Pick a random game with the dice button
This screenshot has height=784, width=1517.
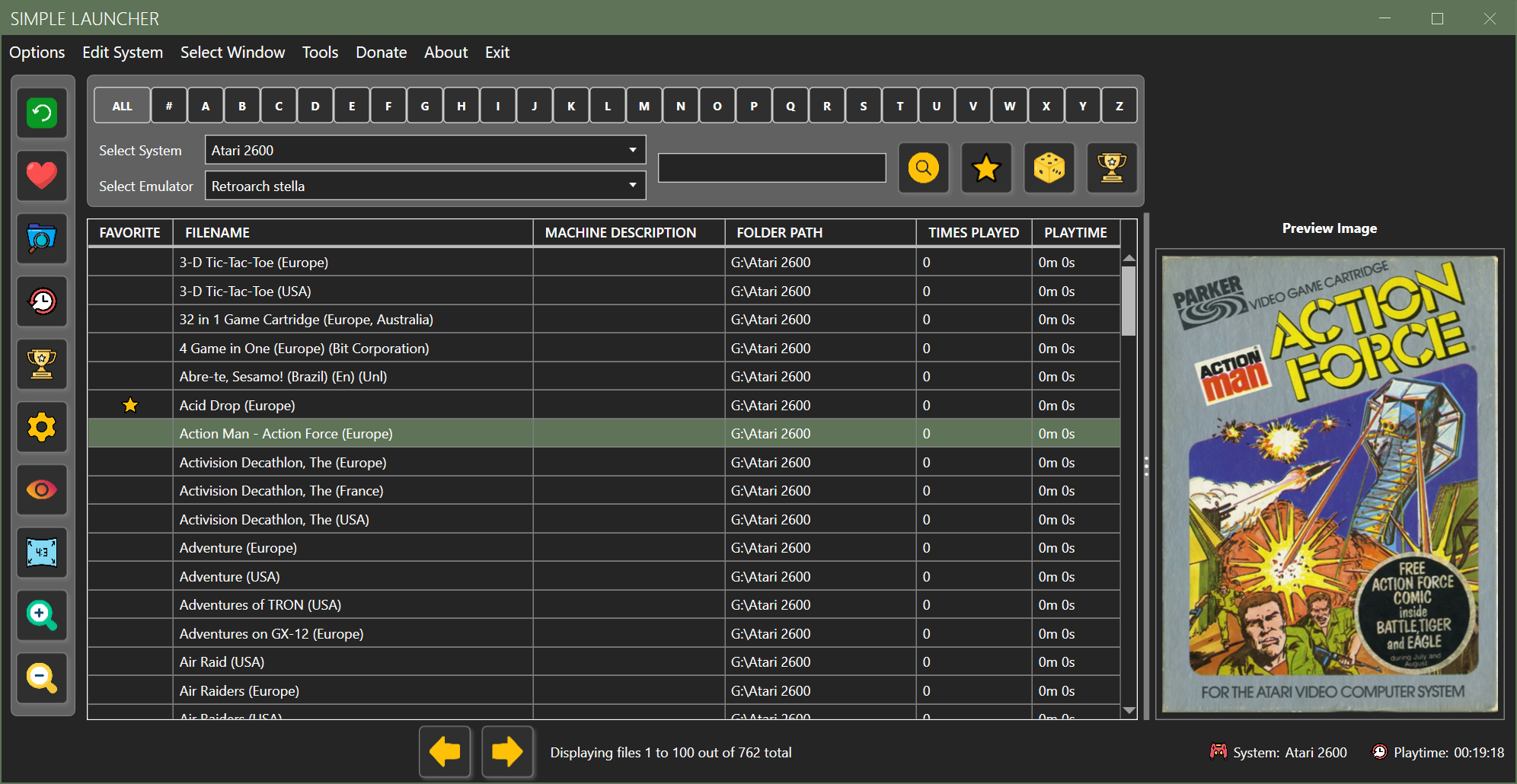1049,167
